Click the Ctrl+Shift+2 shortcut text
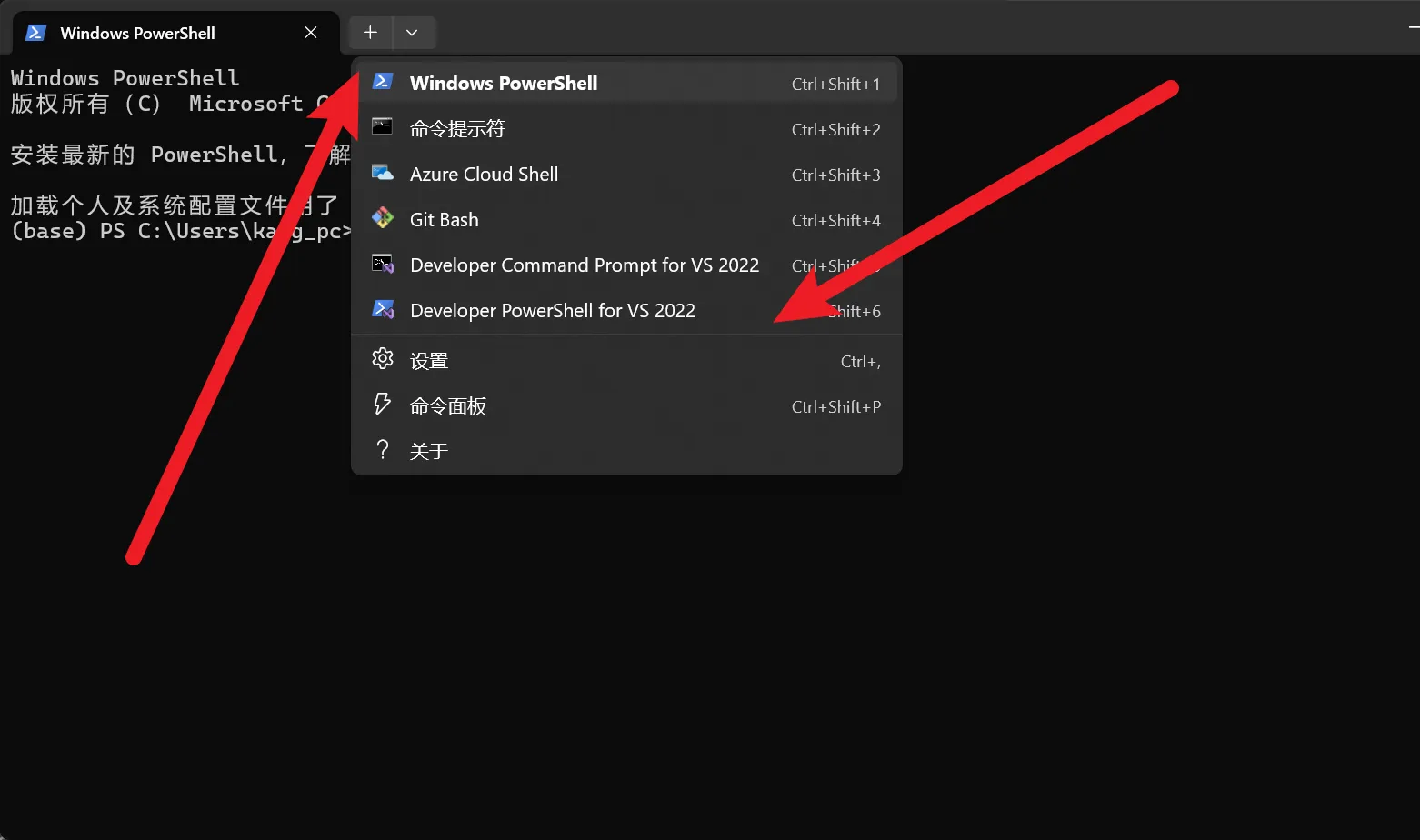The width and height of the screenshot is (1420, 840). (x=835, y=129)
